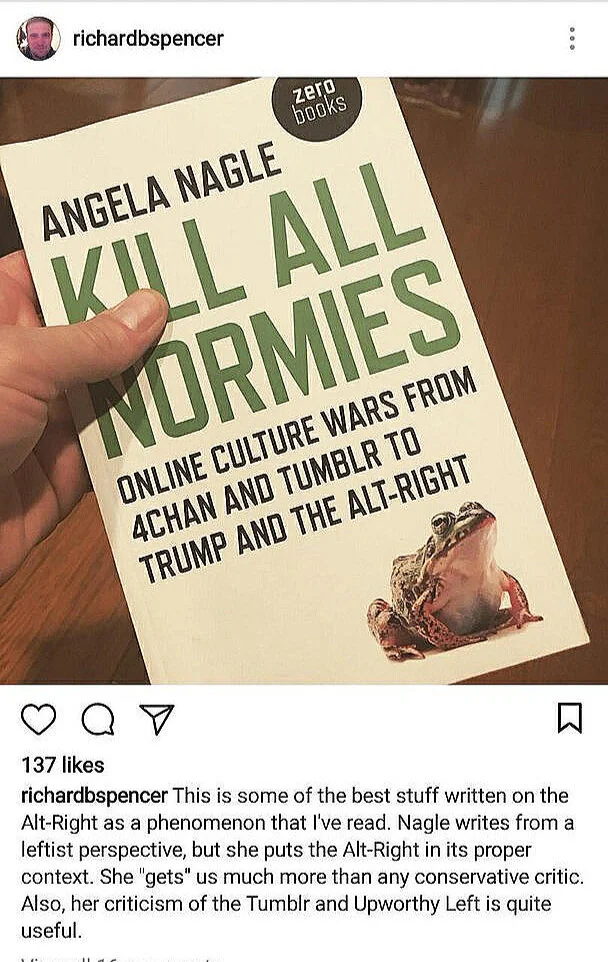Tap the Angela Nagle author name in photo
Screen dimensions: 608x962
(161, 190)
